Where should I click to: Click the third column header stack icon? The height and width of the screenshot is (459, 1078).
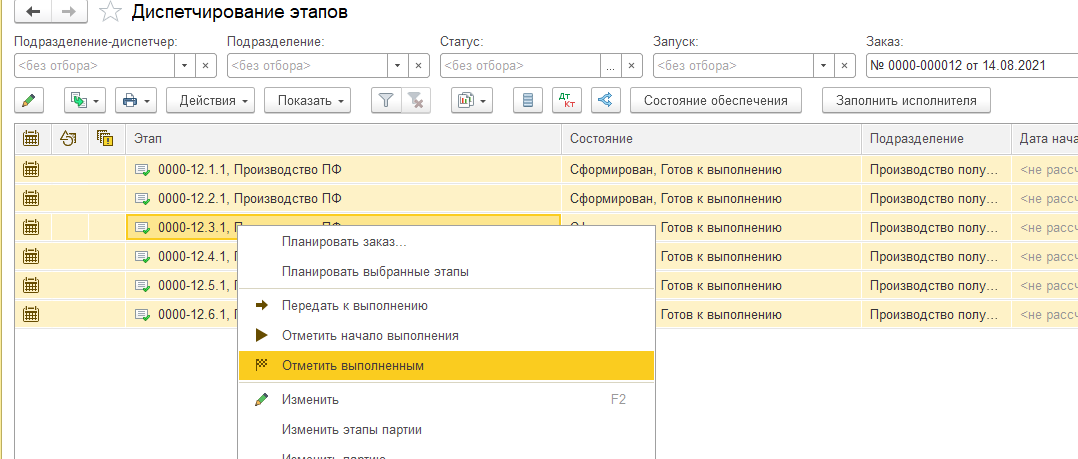click(105, 139)
